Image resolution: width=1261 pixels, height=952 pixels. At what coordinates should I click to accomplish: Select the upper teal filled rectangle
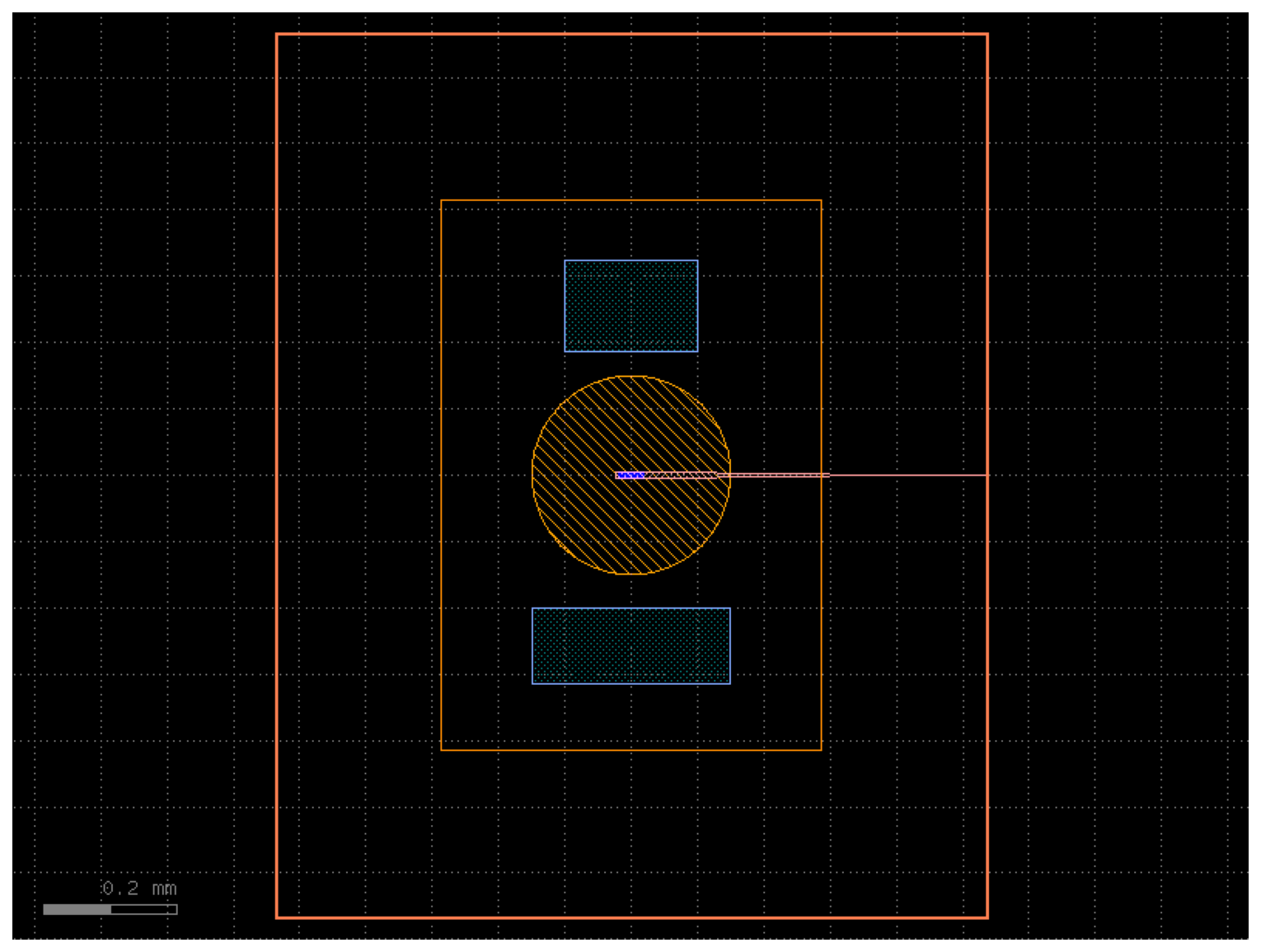coord(630,306)
